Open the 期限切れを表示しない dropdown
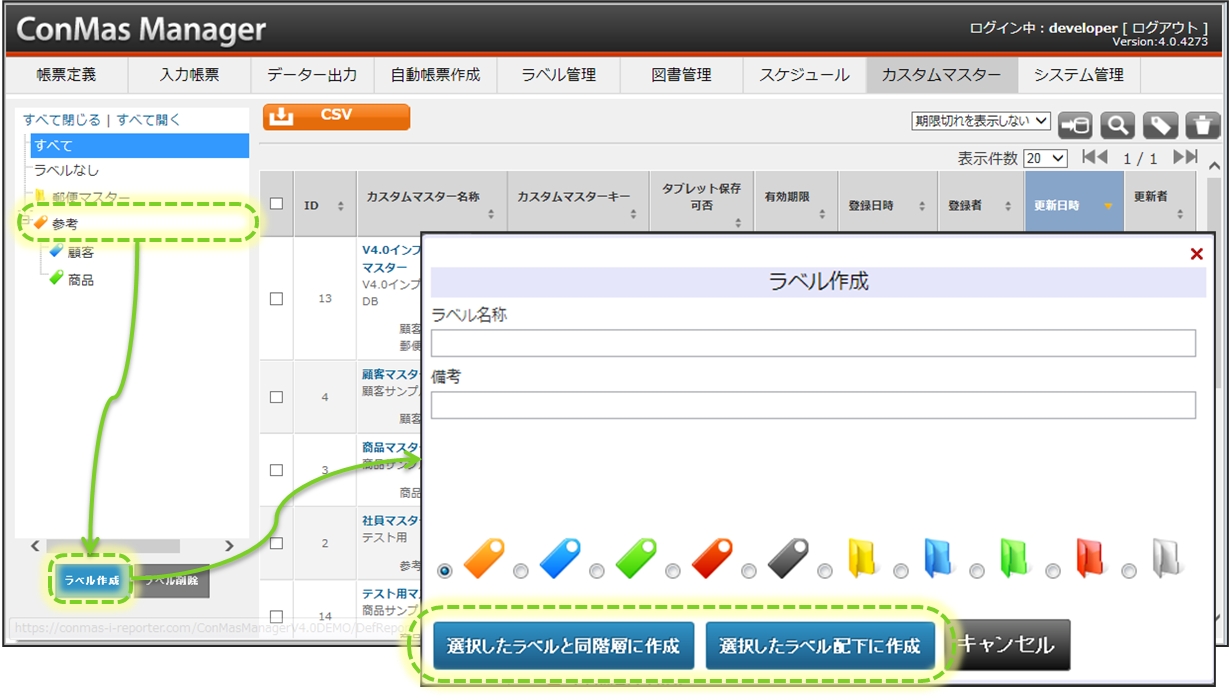Screen dimensions: 1229x700 tap(980, 121)
